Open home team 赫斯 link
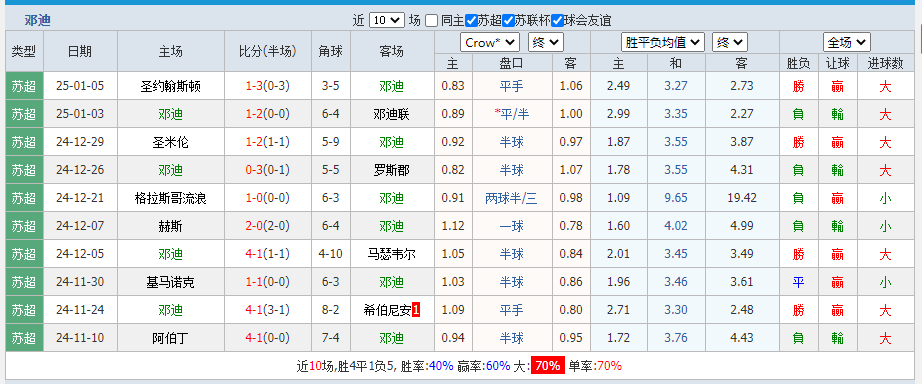 tap(171, 226)
